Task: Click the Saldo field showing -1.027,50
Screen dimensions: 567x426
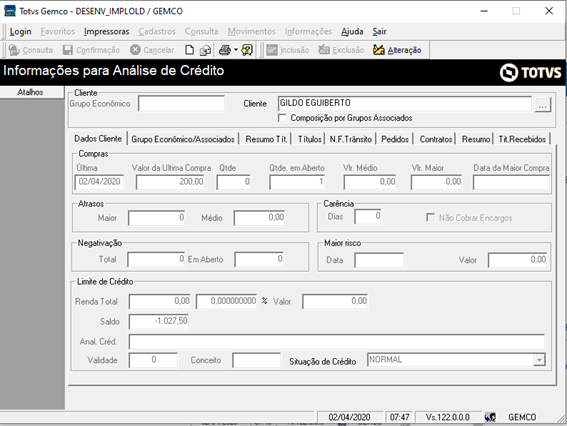Action: pos(159,321)
